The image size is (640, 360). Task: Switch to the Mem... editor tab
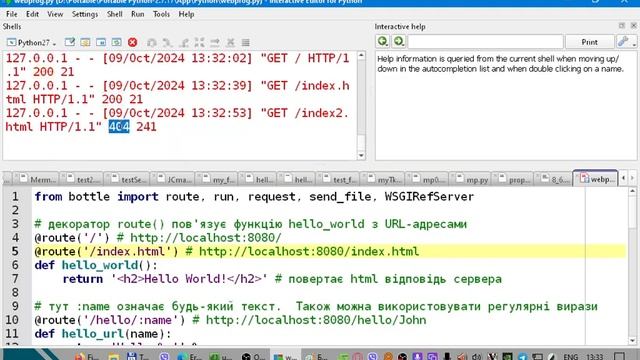tap(37, 179)
